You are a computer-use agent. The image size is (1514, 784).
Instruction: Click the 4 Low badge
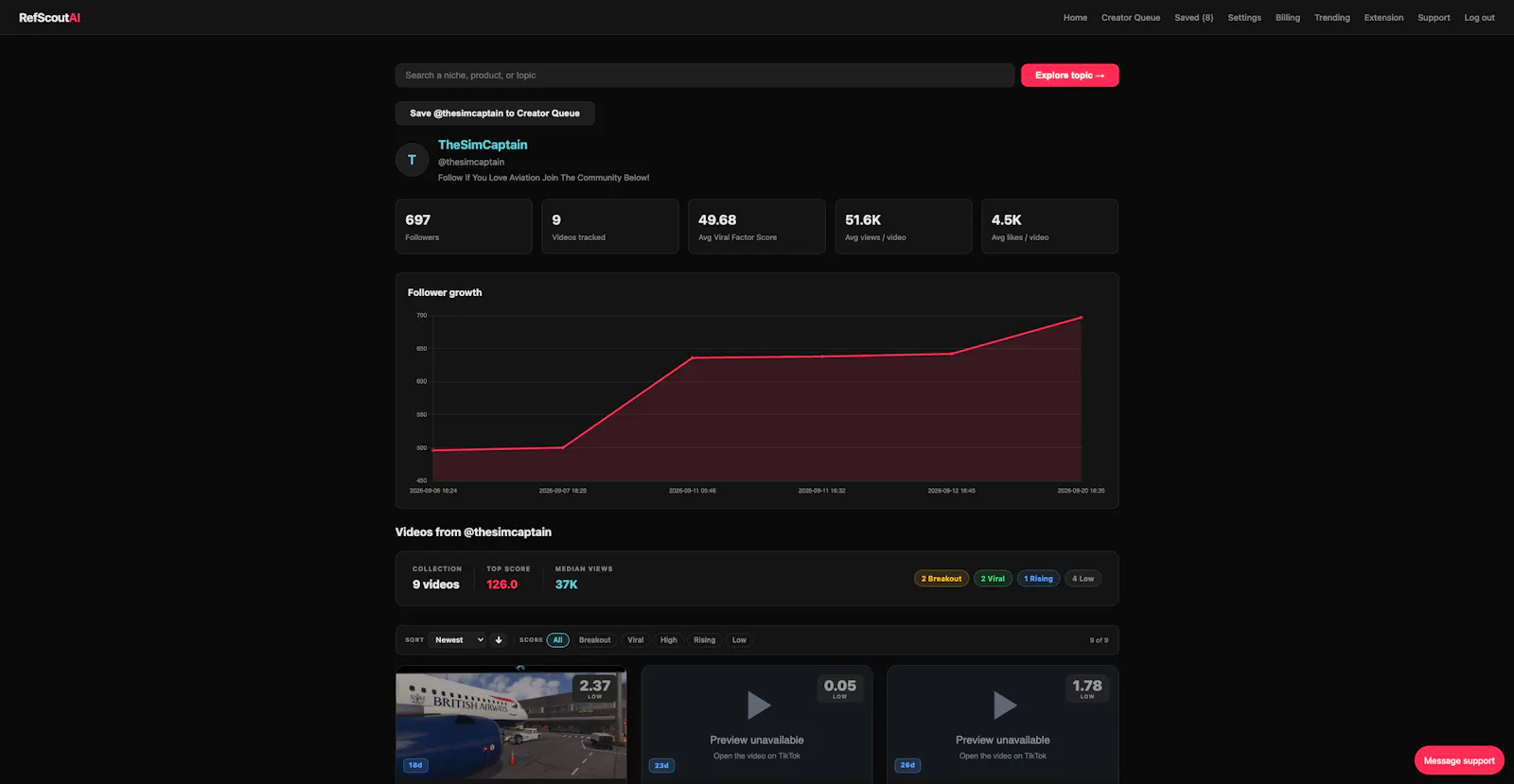click(1083, 579)
